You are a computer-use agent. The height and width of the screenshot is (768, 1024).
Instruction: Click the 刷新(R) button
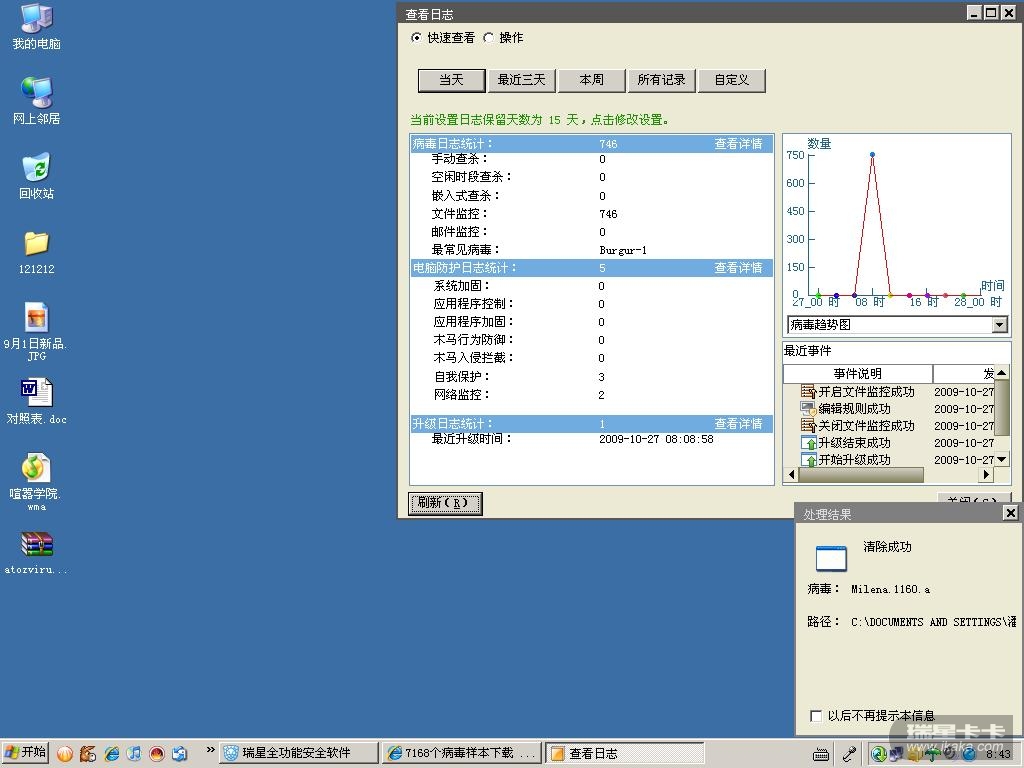click(x=445, y=503)
